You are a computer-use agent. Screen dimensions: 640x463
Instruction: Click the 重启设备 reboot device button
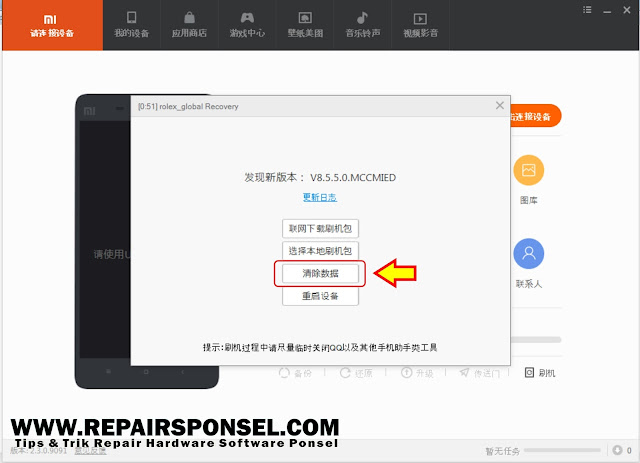320,296
